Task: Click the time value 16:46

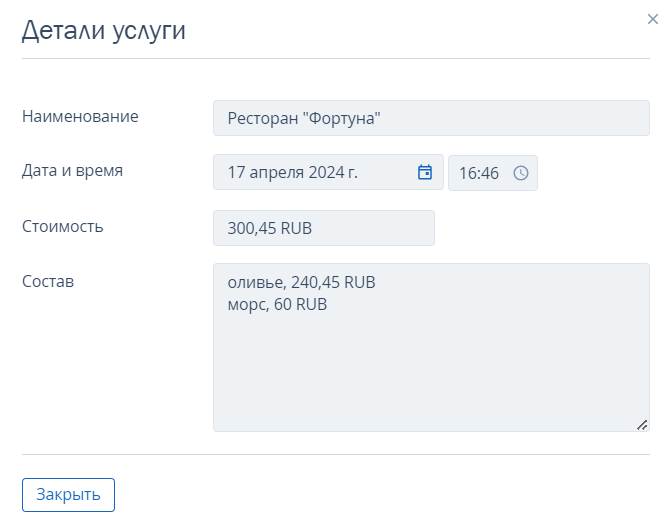Action: point(479,173)
